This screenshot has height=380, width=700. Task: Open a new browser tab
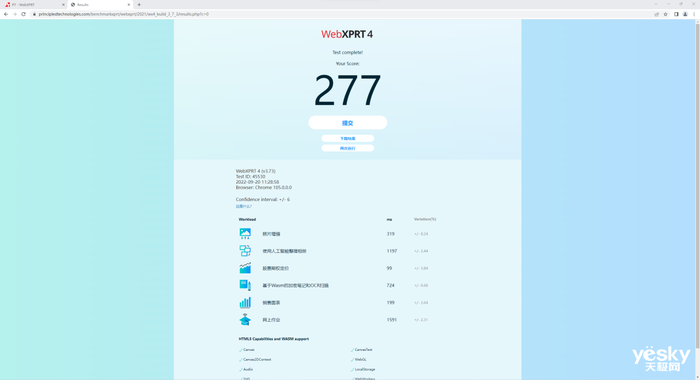(139, 4)
